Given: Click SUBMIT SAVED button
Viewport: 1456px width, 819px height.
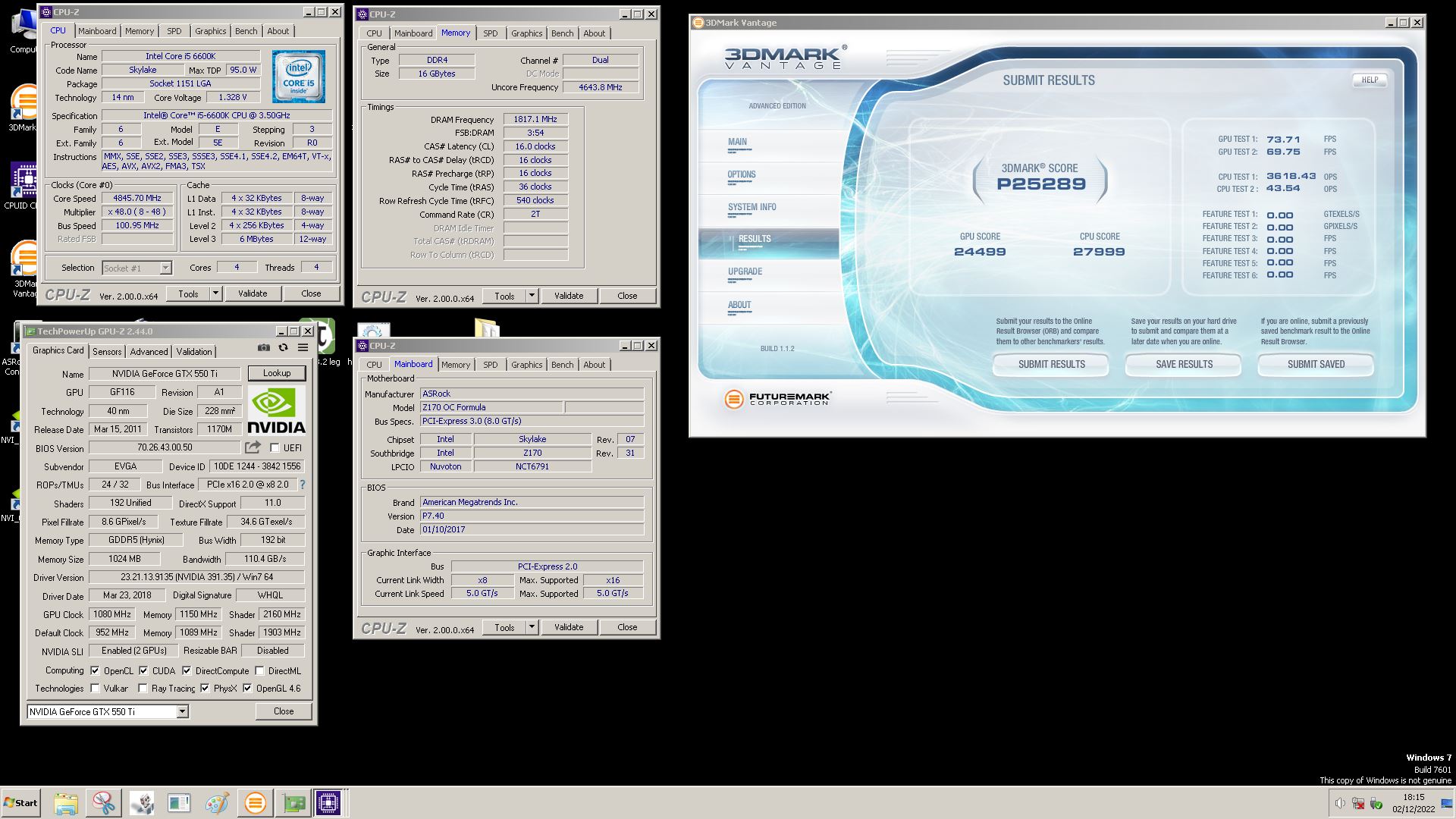Looking at the screenshot, I should pyautogui.click(x=1316, y=364).
